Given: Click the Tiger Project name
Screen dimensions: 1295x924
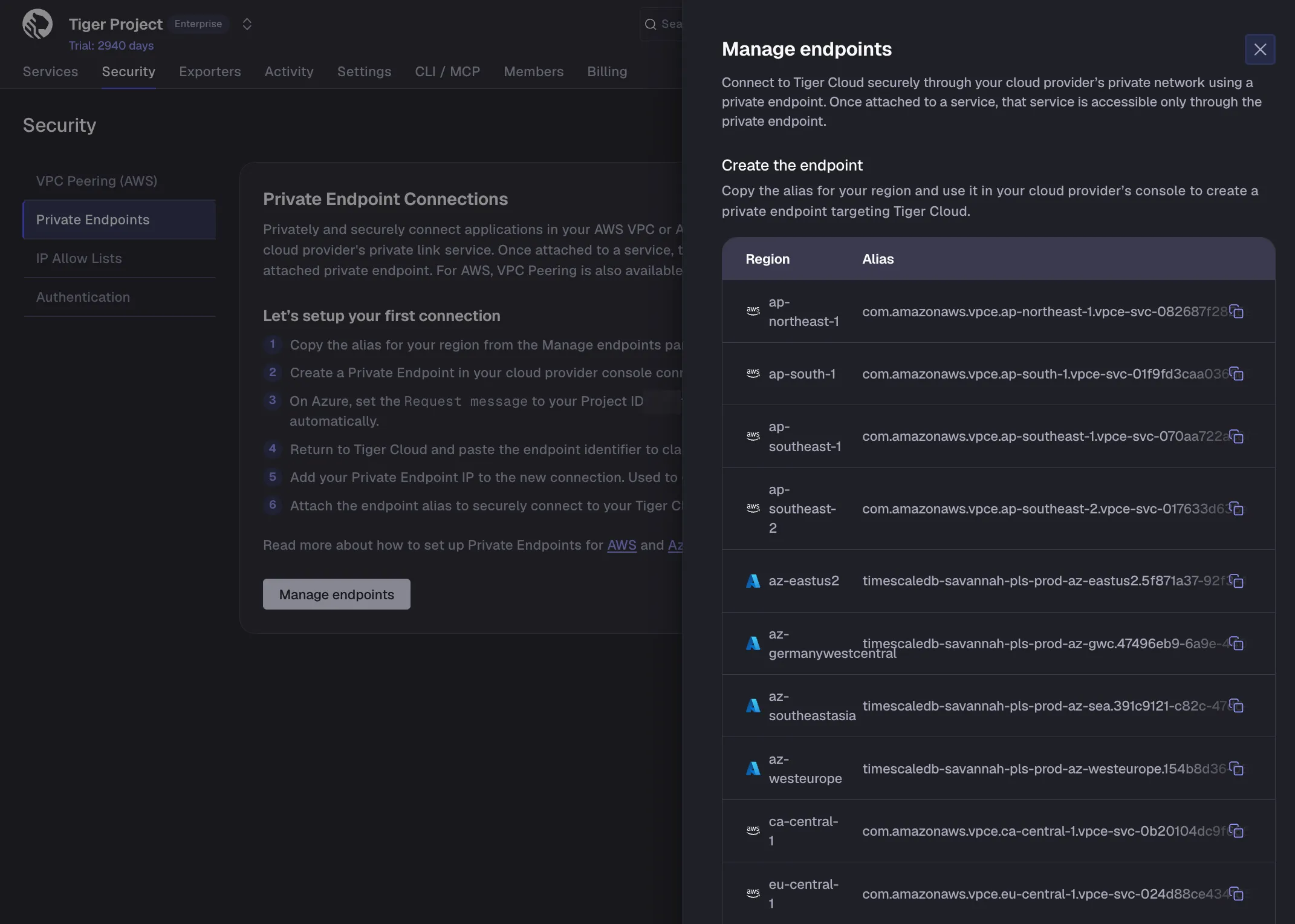Looking at the screenshot, I should tap(115, 24).
